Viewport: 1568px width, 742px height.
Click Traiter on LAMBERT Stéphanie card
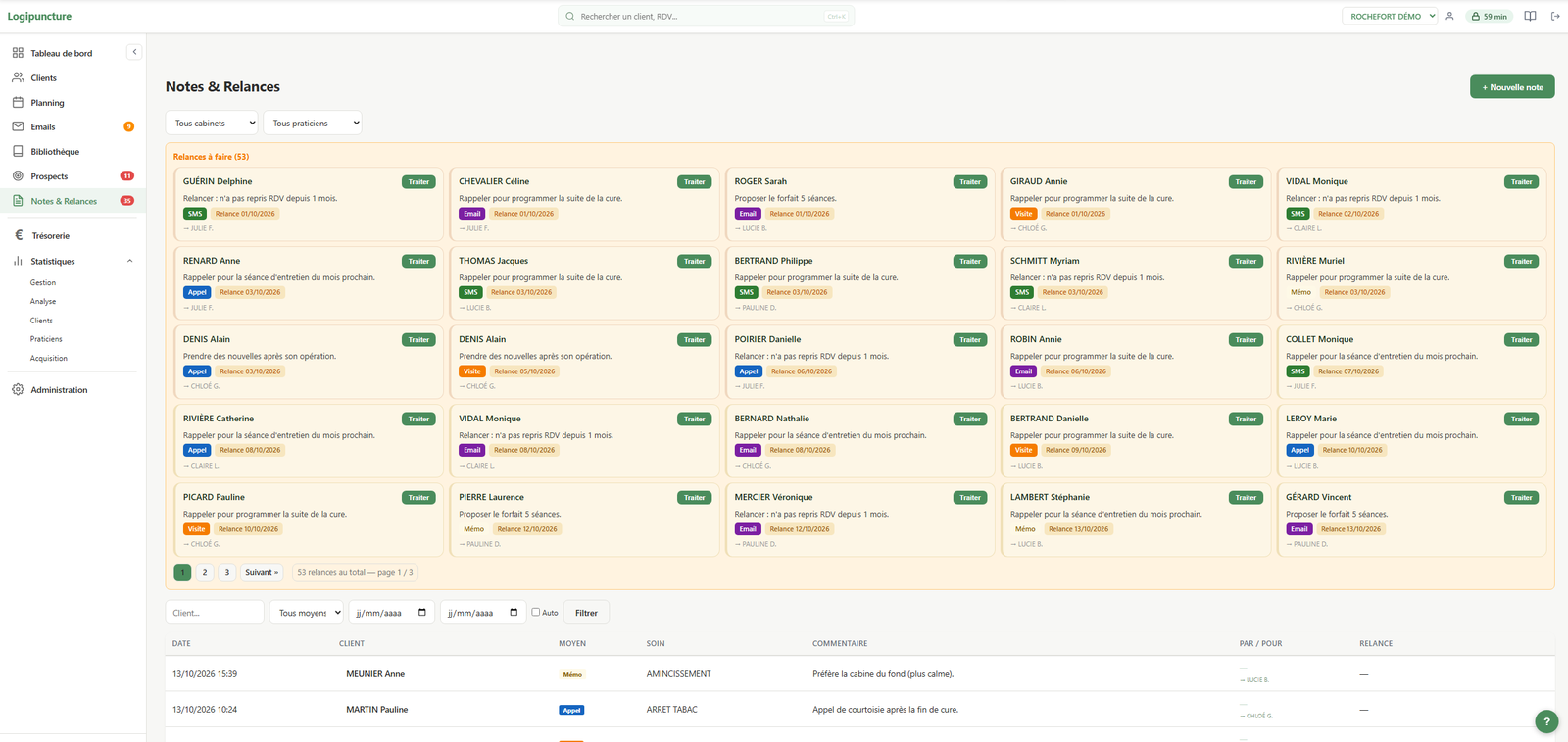pyautogui.click(x=1246, y=498)
